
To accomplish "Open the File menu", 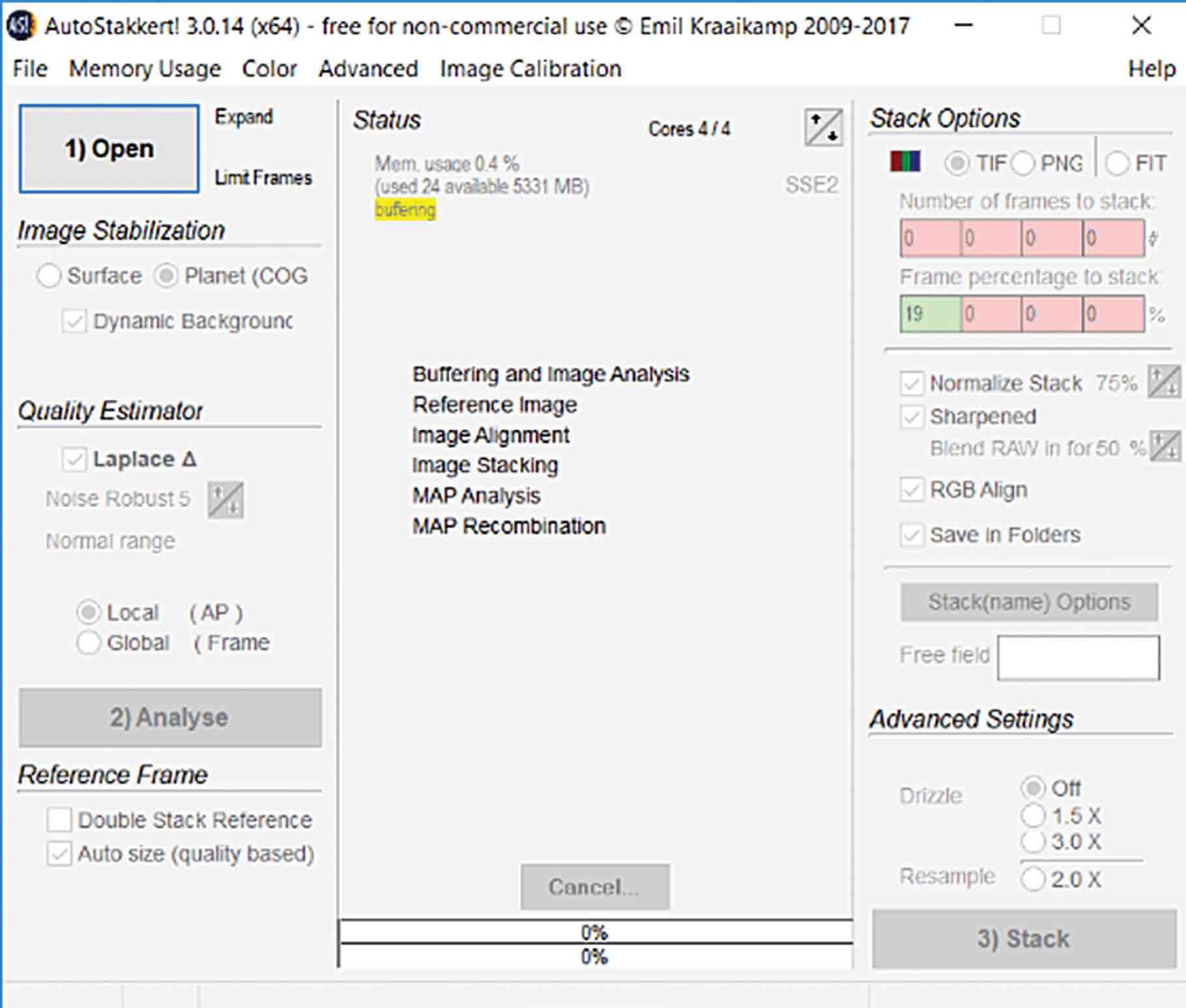I will 30,68.
